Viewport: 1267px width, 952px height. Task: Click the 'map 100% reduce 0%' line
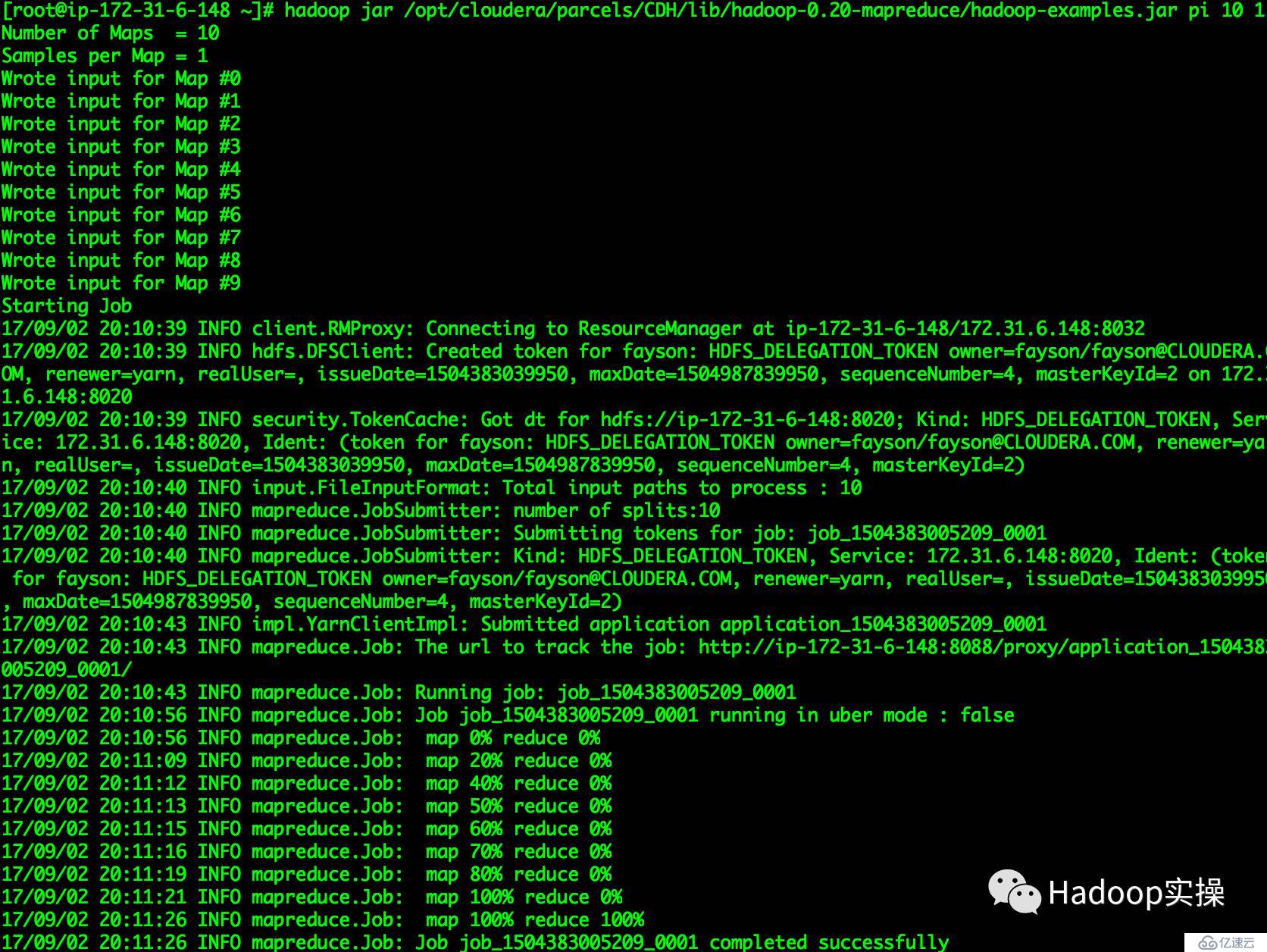coord(312,897)
